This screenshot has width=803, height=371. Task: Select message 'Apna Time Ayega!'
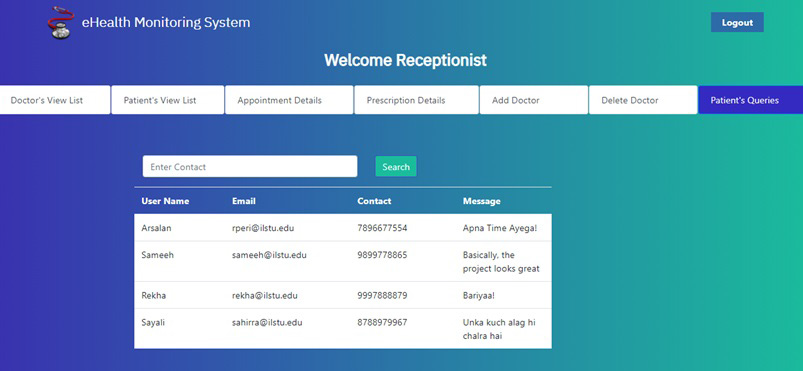click(500, 228)
